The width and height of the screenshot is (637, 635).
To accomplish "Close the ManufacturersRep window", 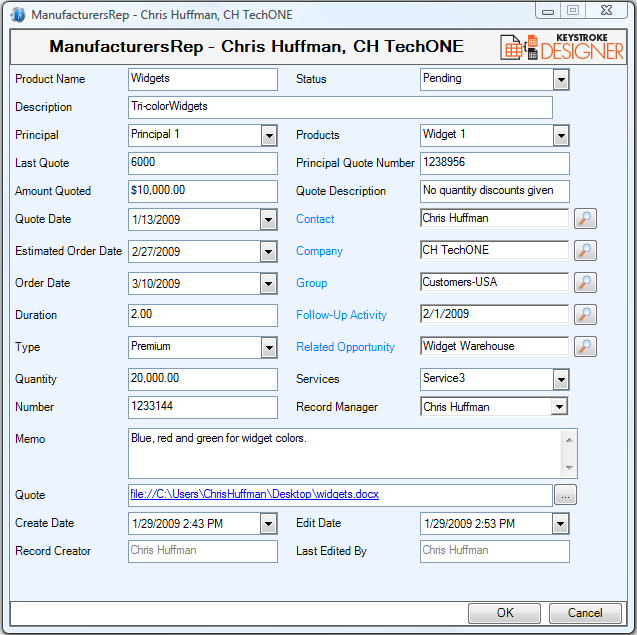I will point(606,11).
